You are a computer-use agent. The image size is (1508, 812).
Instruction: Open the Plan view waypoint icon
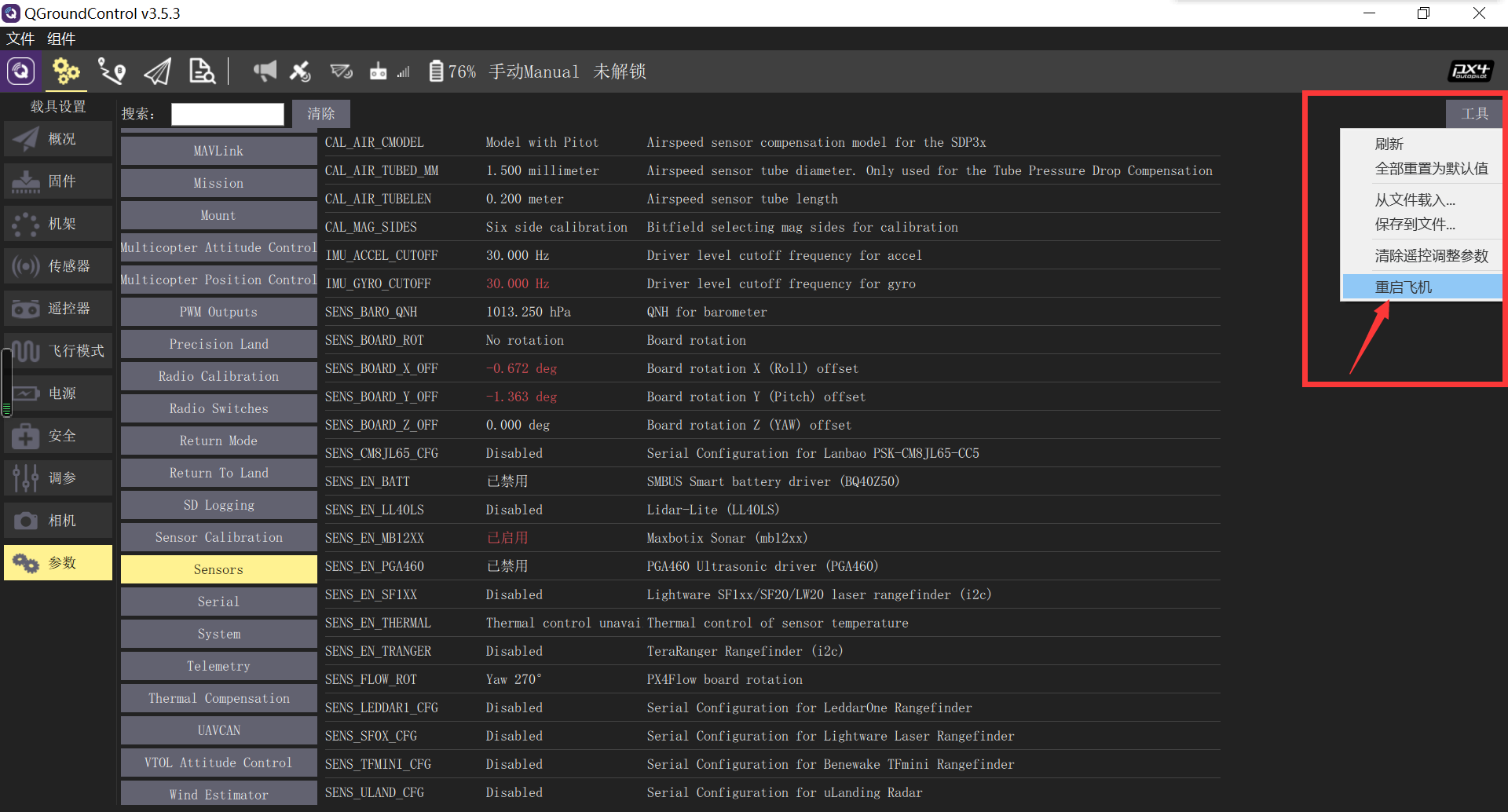click(112, 71)
